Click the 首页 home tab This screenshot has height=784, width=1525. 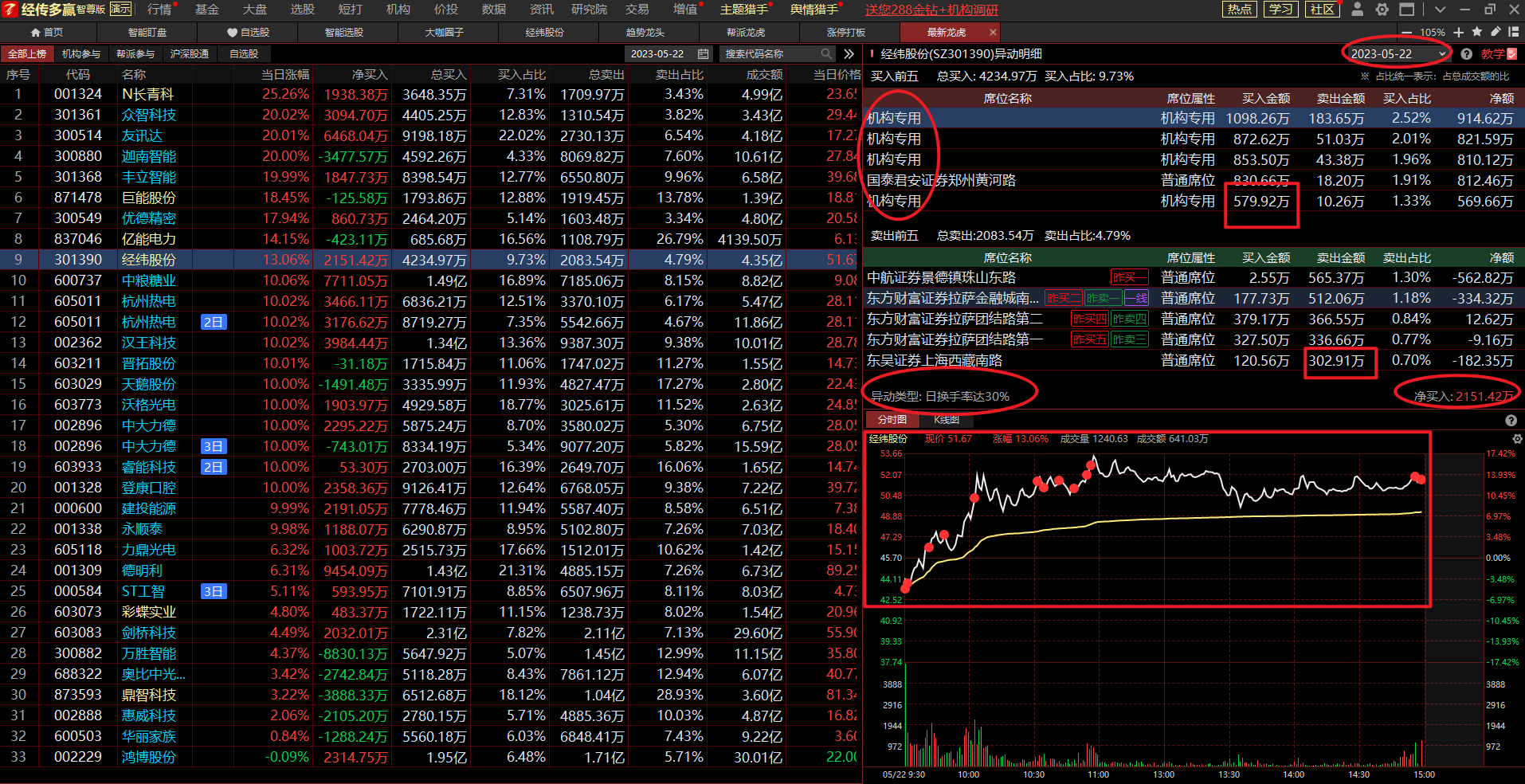(47, 33)
